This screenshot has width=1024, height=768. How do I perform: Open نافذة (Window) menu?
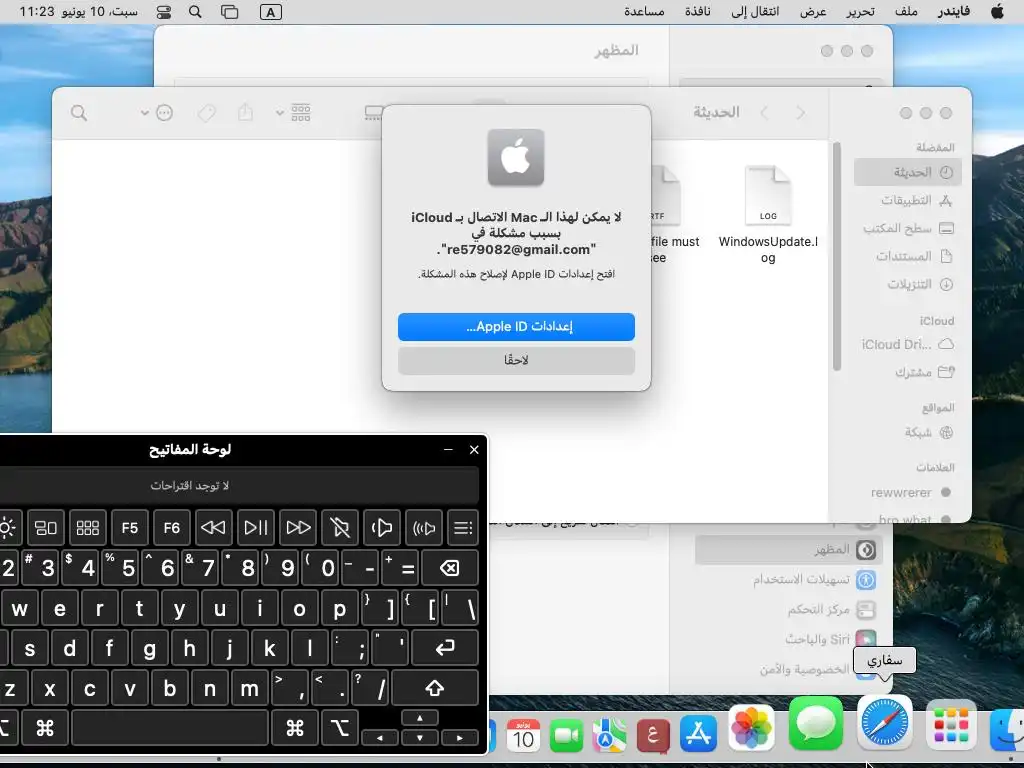click(x=697, y=12)
